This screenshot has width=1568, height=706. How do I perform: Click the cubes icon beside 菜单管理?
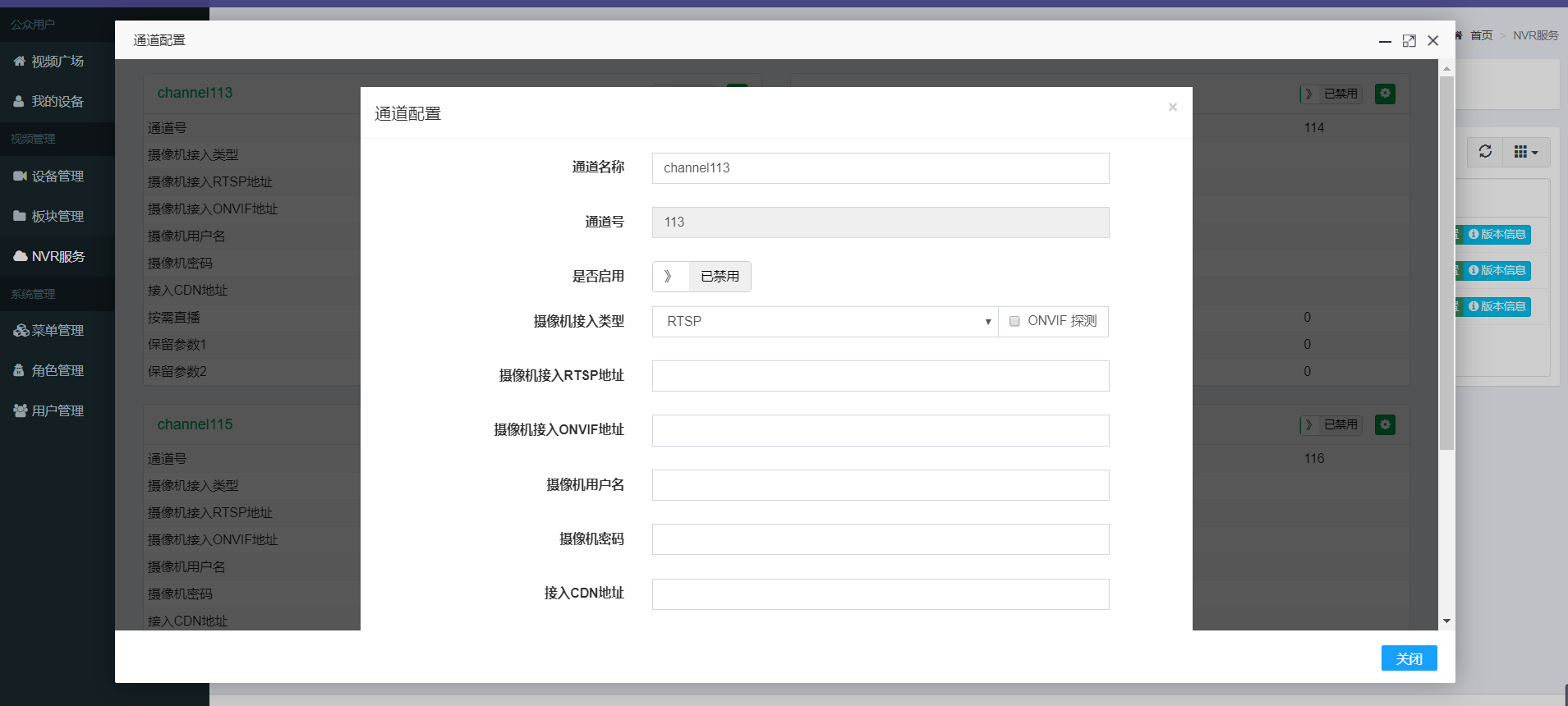pyautogui.click(x=21, y=330)
